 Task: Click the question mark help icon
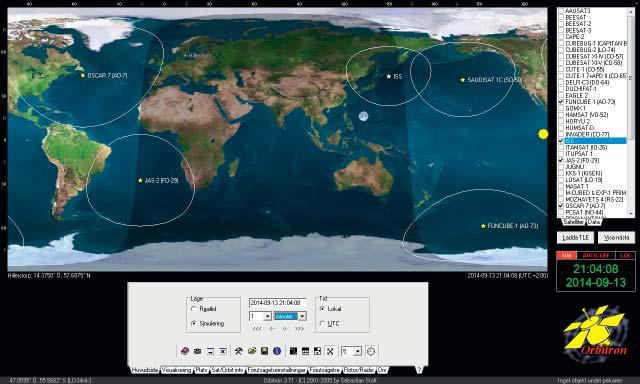pyautogui.click(x=419, y=370)
